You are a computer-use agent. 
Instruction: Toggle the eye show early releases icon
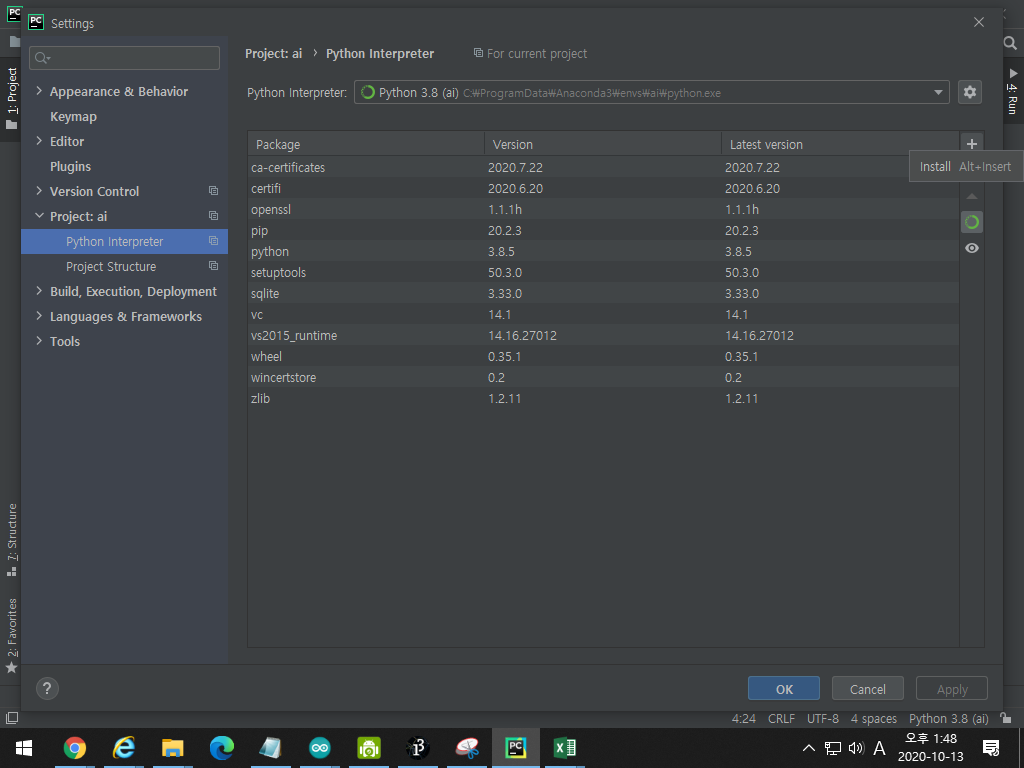[972, 248]
